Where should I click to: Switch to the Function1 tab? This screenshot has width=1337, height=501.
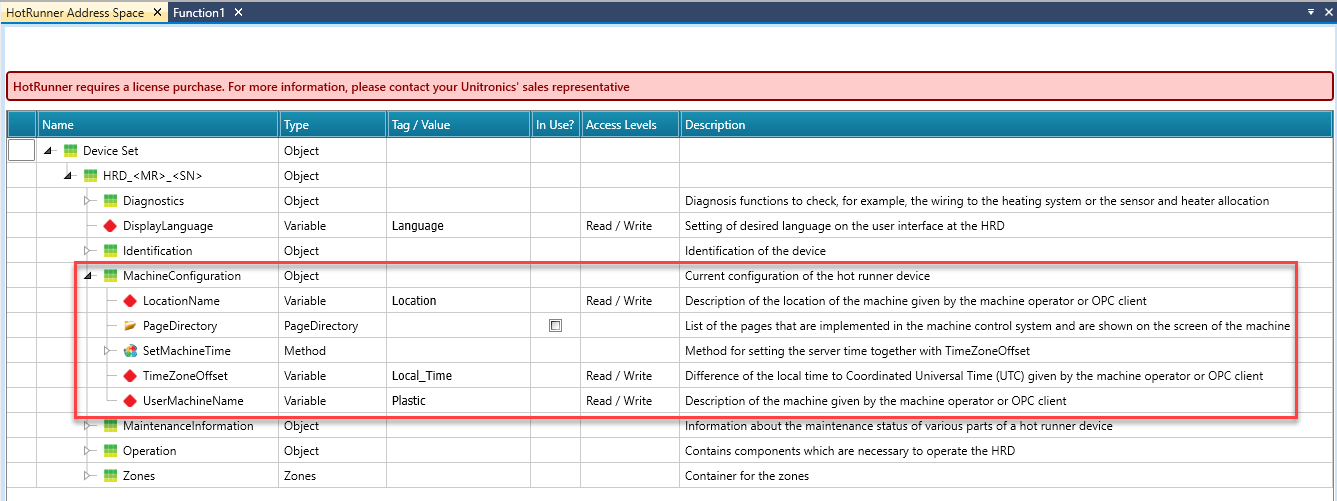[x=198, y=13]
